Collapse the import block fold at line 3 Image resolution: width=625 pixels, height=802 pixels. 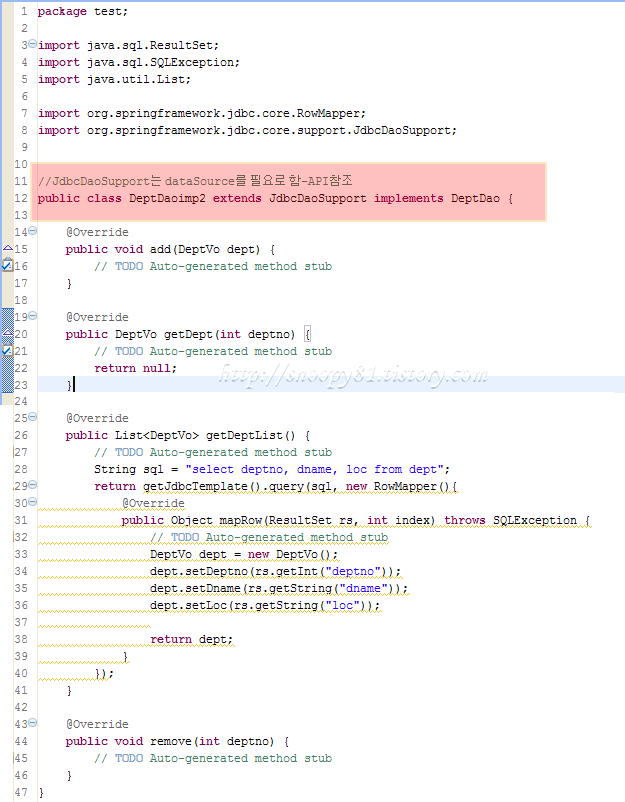(32, 44)
